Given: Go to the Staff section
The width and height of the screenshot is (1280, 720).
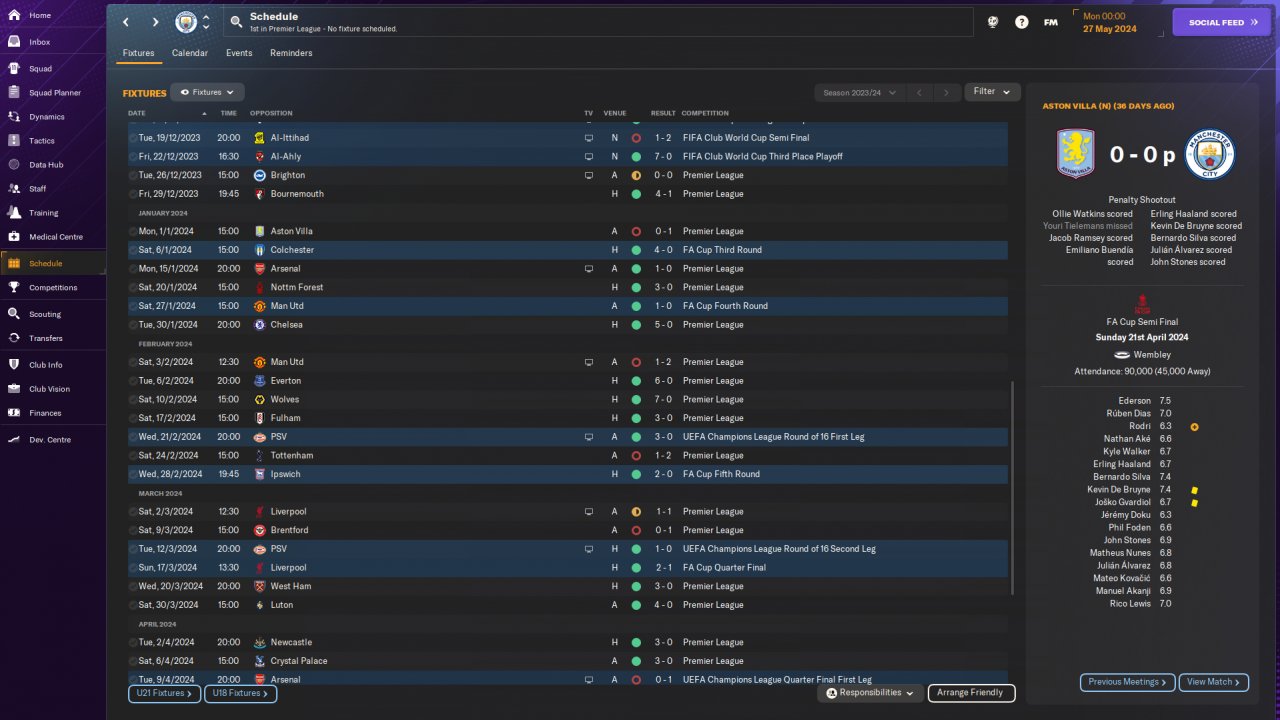Looking at the screenshot, I should 38,189.
